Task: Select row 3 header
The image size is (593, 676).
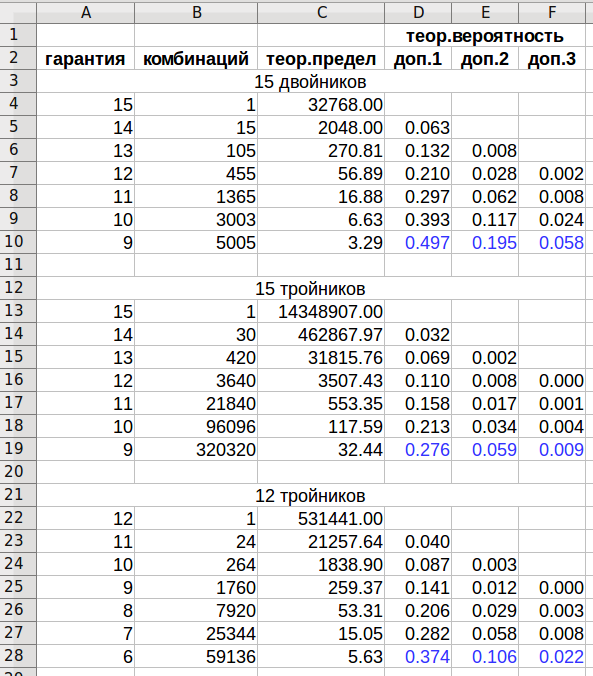Action: [x=18, y=81]
